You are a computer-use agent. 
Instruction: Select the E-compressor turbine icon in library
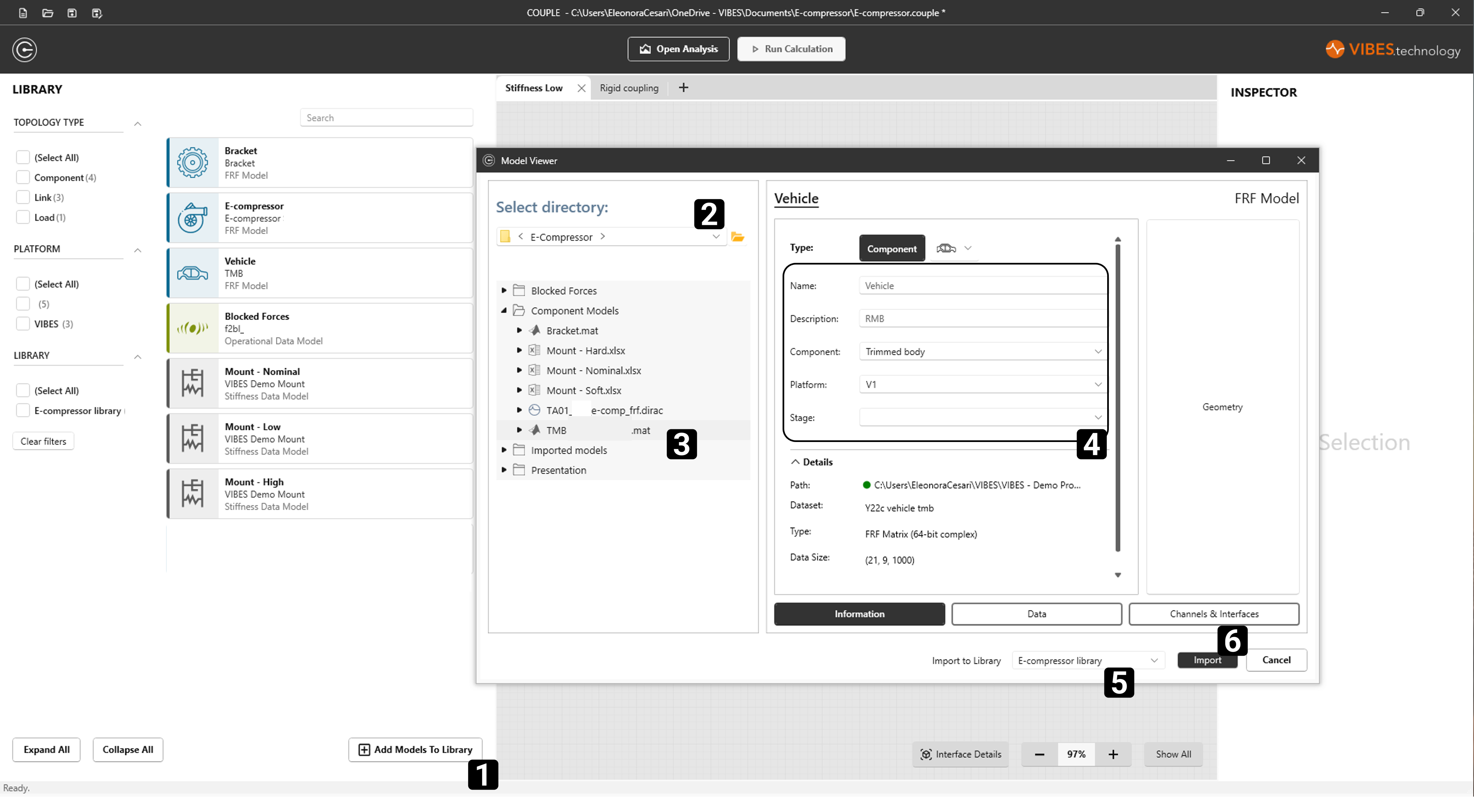click(x=192, y=218)
